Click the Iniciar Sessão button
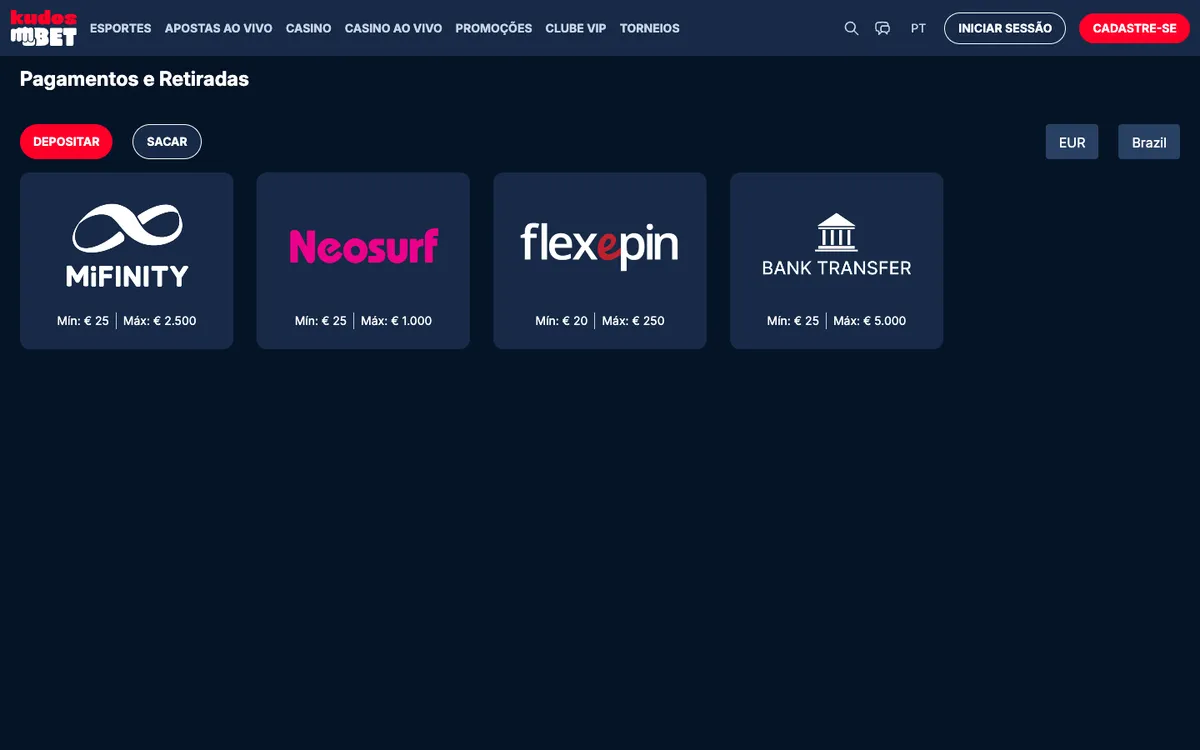The image size is (1200, 750). [x=1005, y=28]
